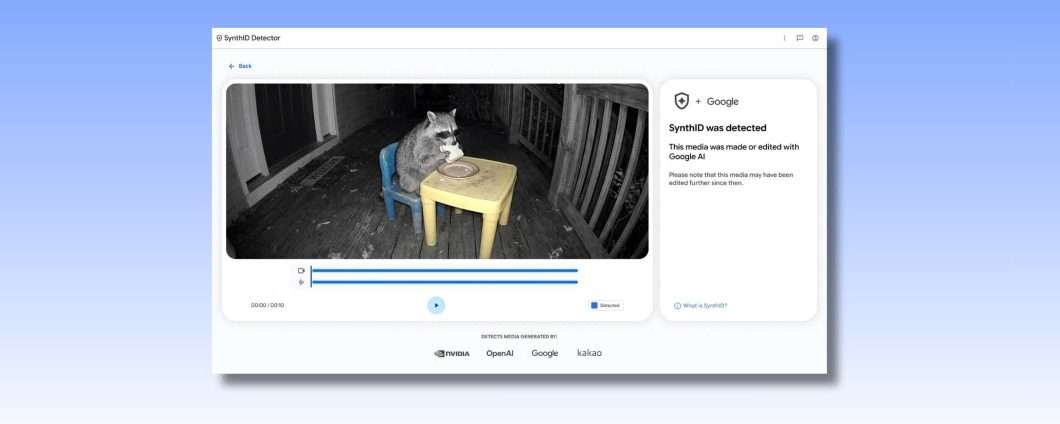The height and width of the screenshot is (424, 1060).
Task: Click the info icon beside What is SynthID
Action: (x=677, y=306)
